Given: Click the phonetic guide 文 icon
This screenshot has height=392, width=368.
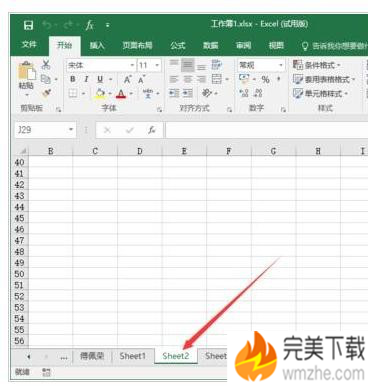Looking at the screenshot, I should point(148,93).
